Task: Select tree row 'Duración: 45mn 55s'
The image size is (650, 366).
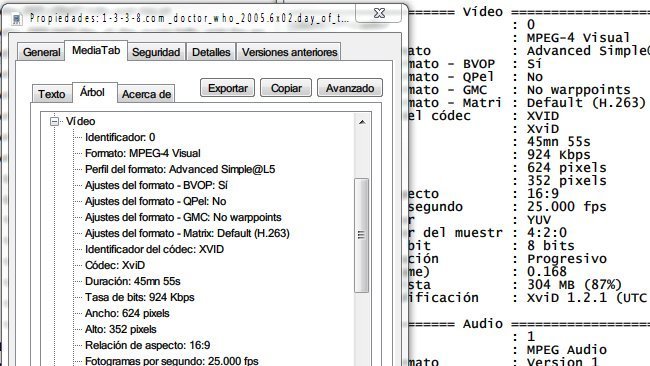Action: tap(133, 281)
